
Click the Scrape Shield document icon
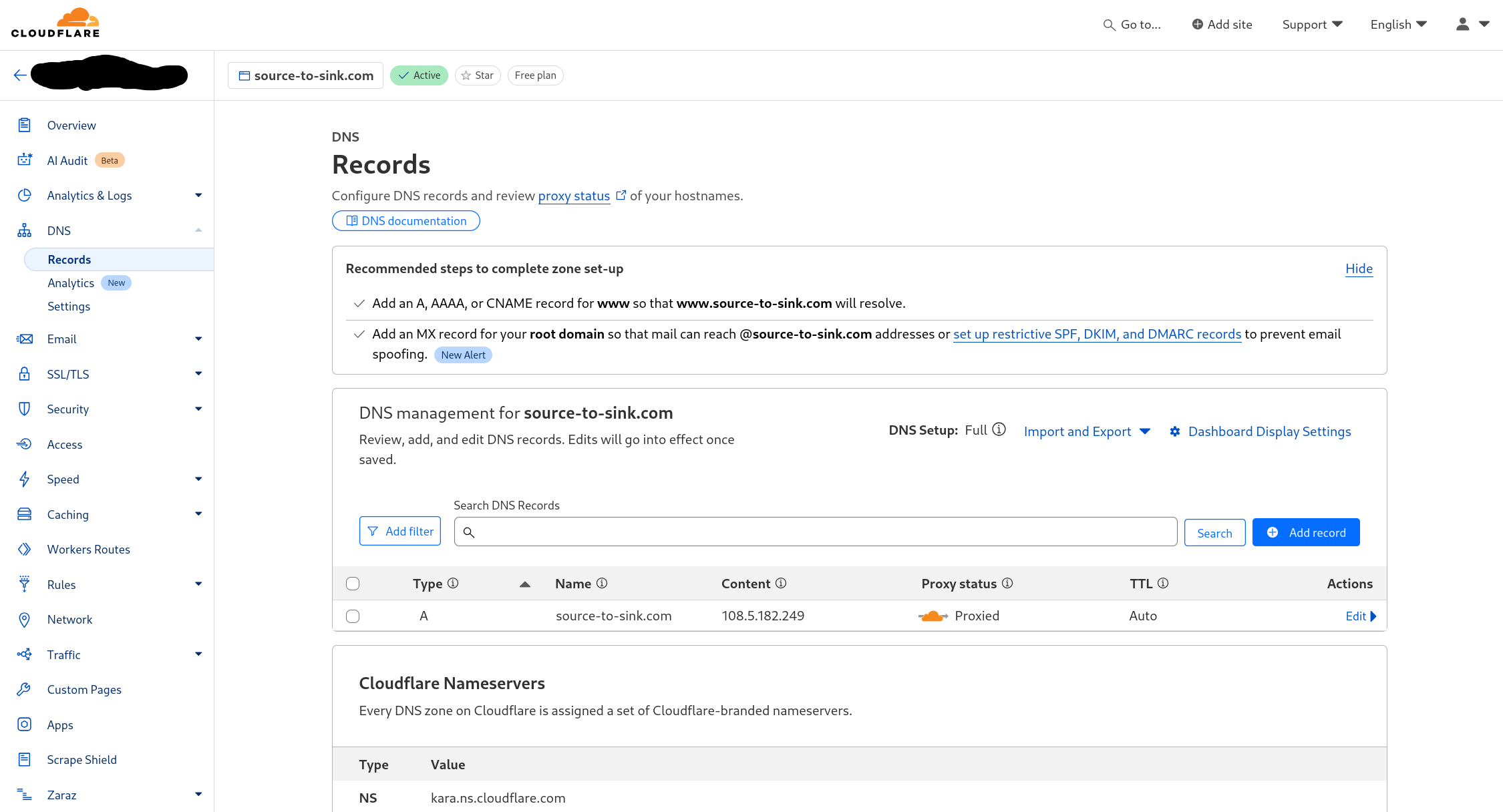[x=25, y=759]
